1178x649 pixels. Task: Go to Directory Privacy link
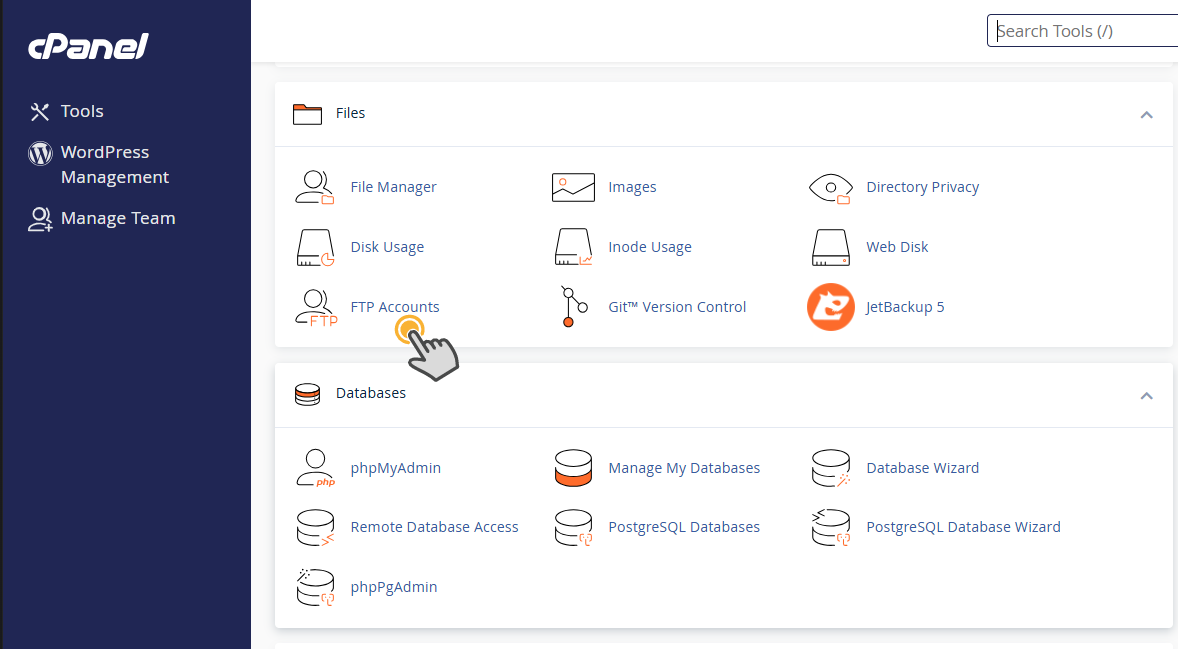pyautogui.click(x=923, y=187)
